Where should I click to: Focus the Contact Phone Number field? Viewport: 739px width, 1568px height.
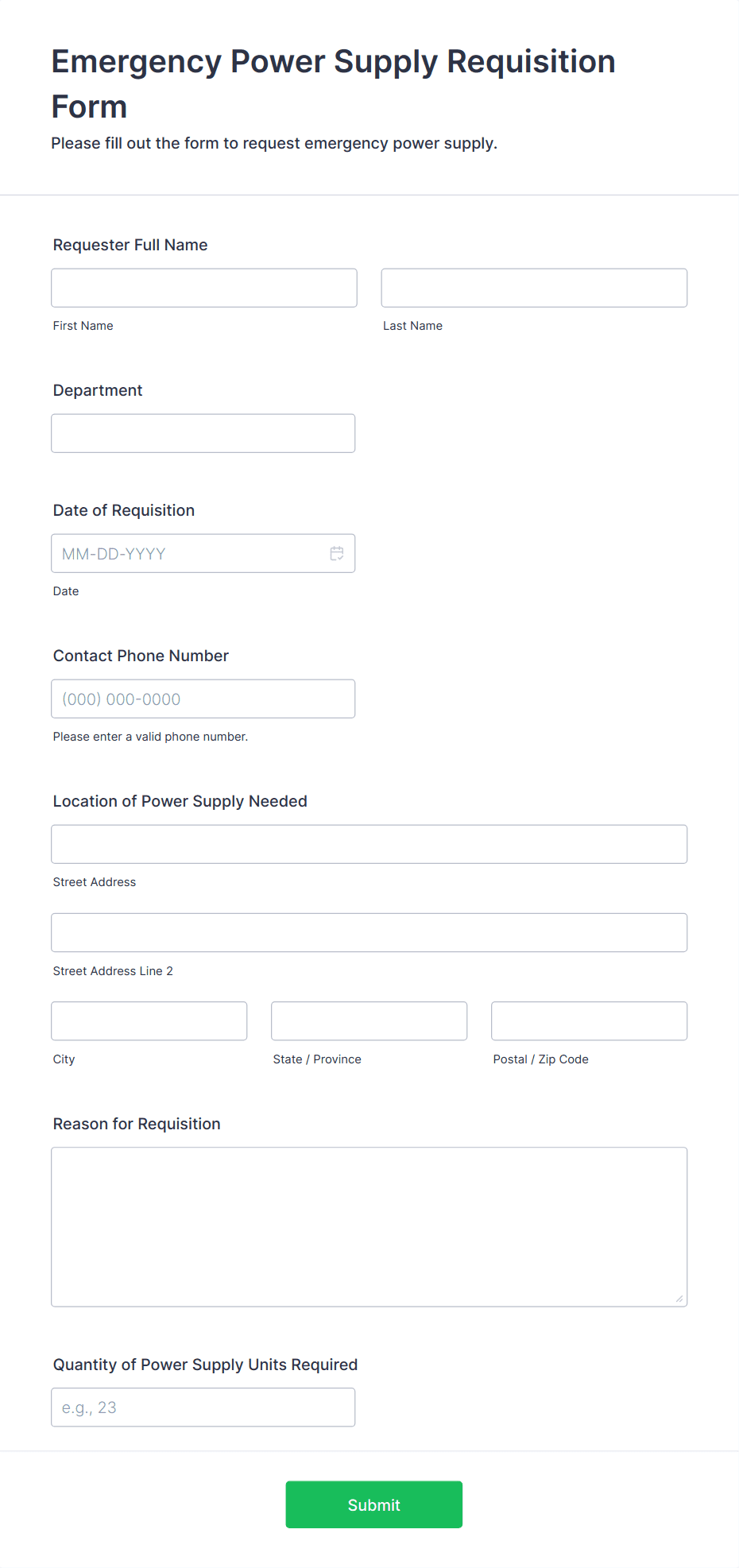tap(203, 699)
